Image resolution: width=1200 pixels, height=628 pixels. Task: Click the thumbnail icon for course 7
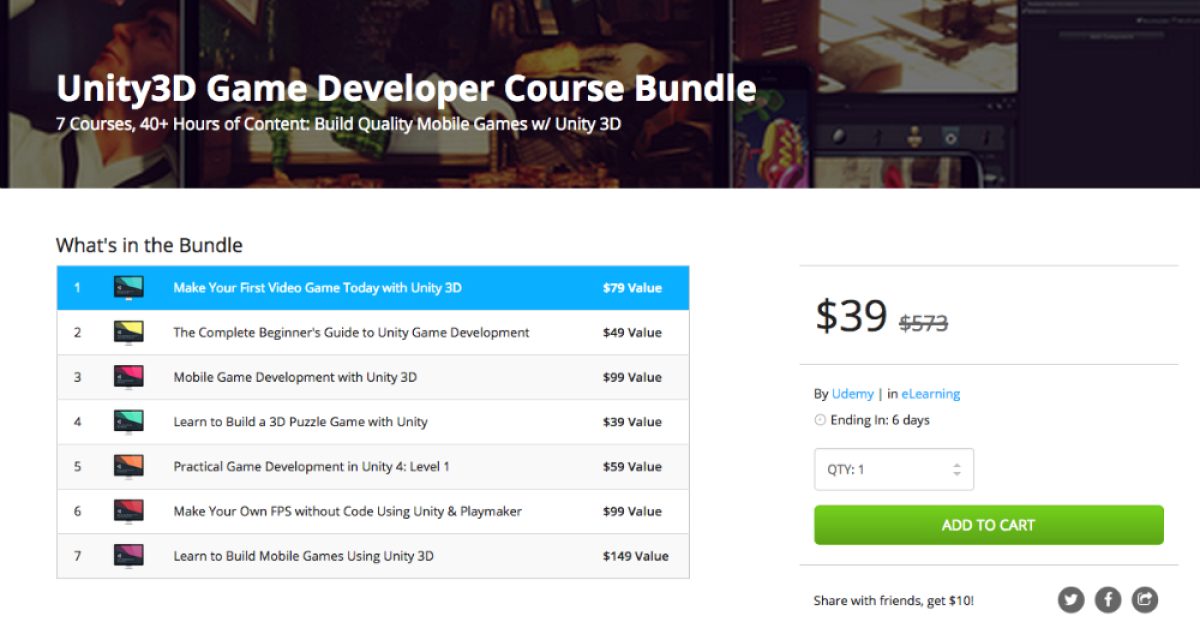pyautogui.click(x=128, y=556)
